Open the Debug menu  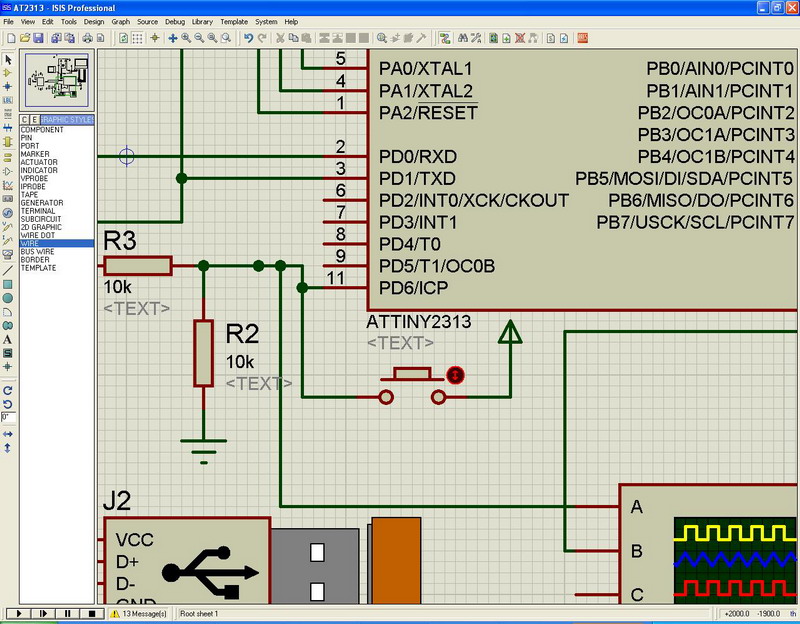click(175, 21)
